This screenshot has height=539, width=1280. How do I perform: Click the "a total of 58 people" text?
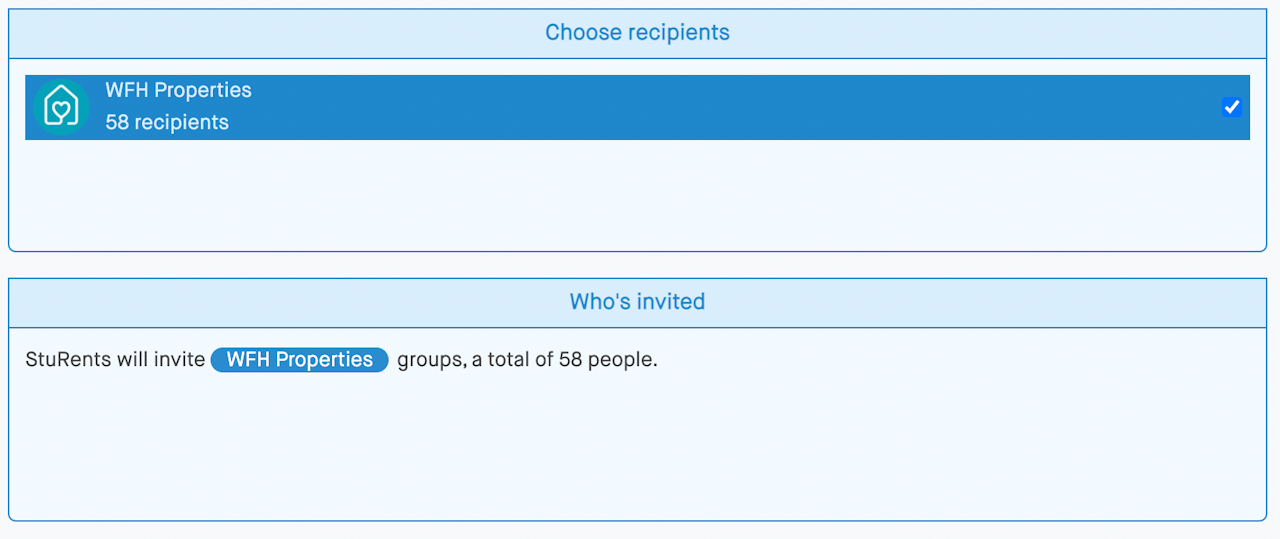click(x=565, y=360)
